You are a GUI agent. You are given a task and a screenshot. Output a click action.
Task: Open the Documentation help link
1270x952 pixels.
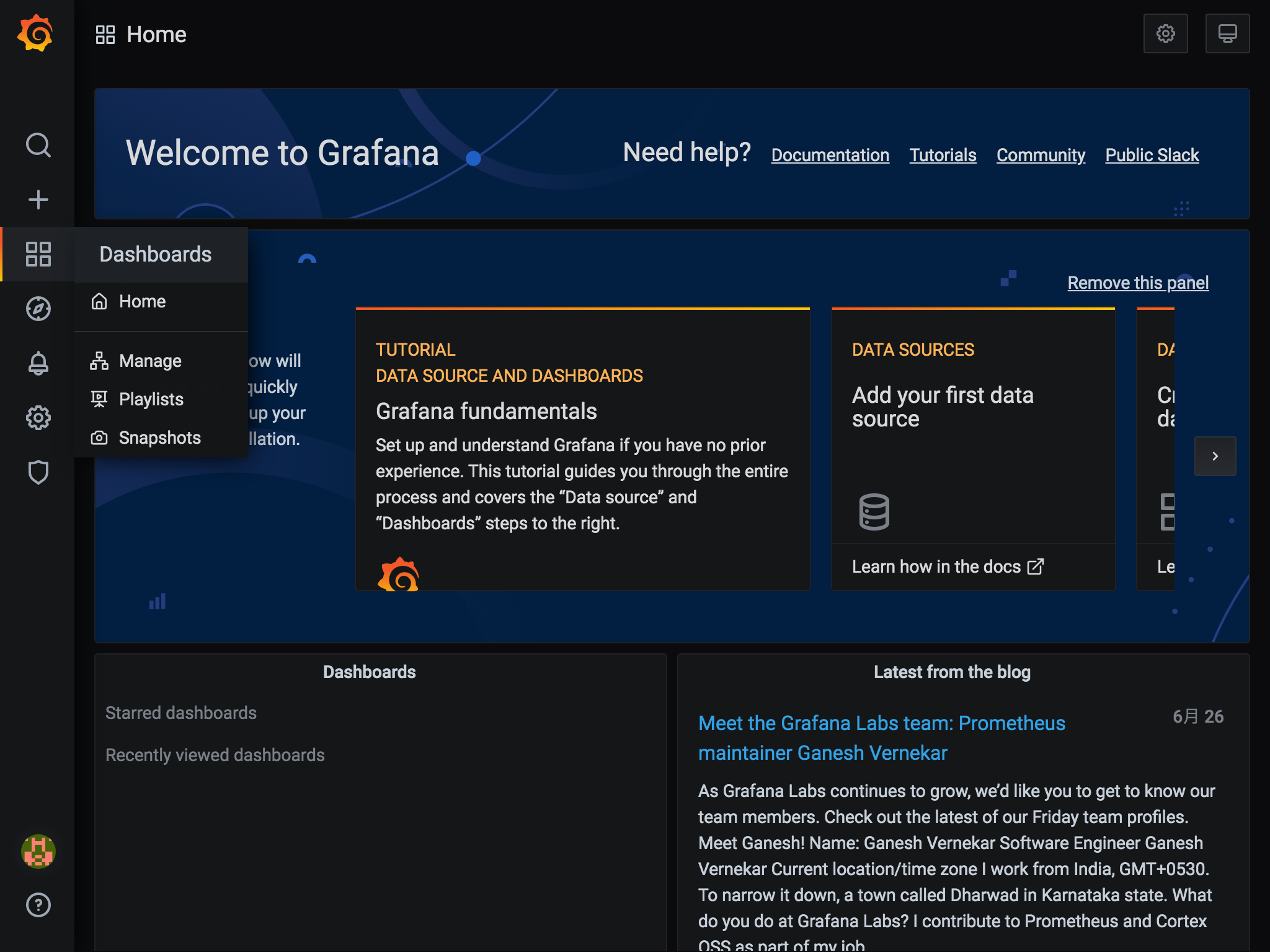[830, 155]
